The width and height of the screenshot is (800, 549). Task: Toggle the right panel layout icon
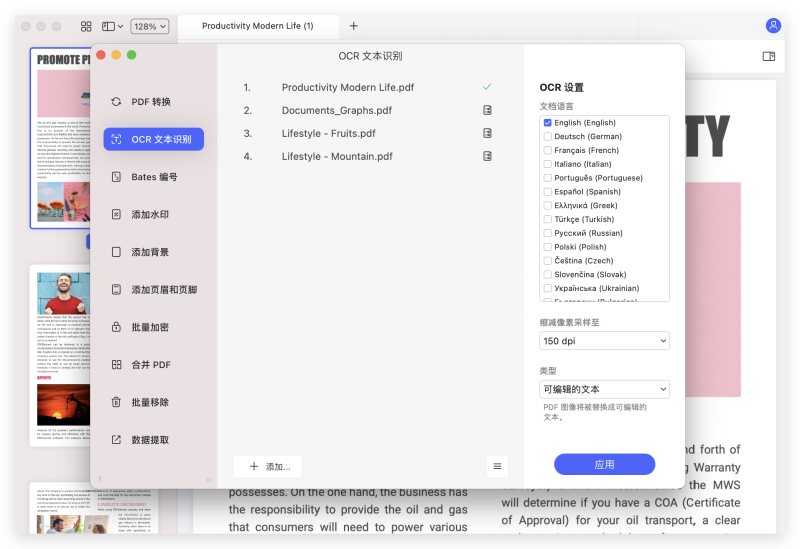(769, 57)
